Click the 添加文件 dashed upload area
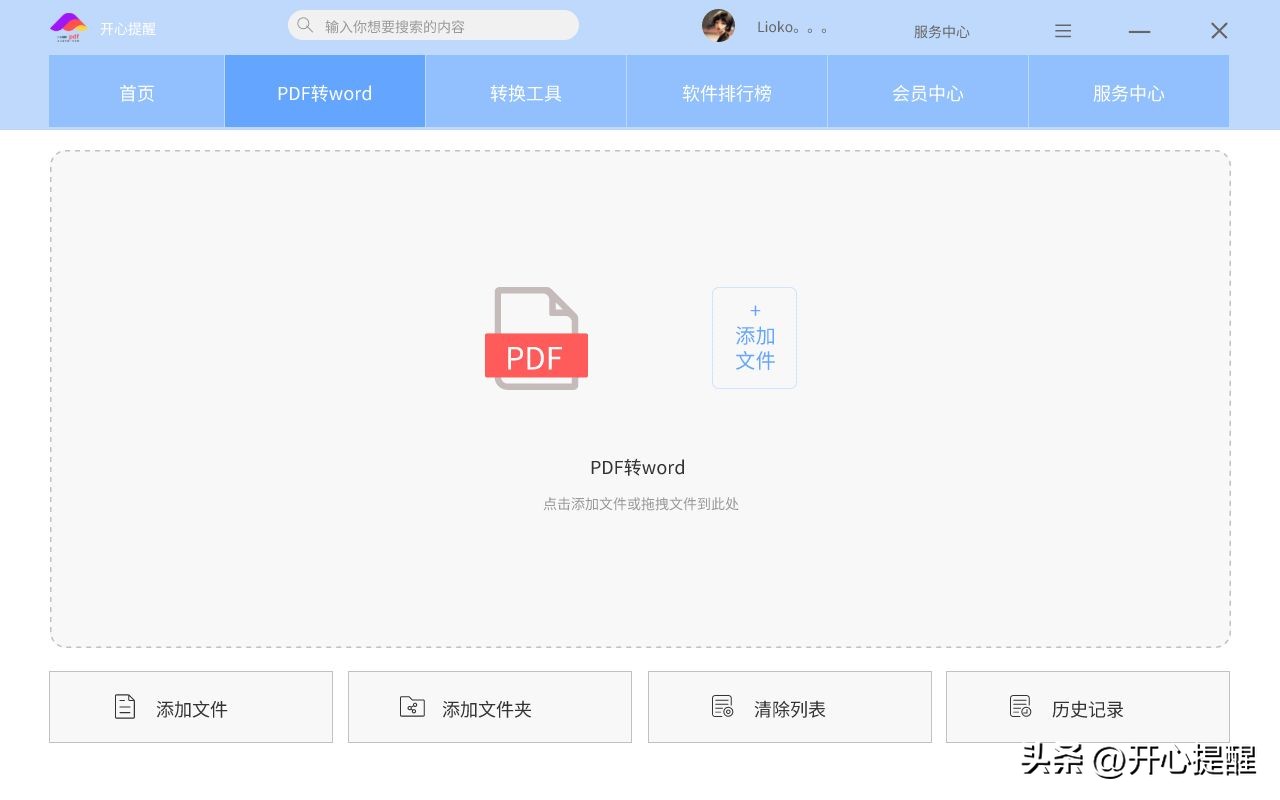This screenshot has width=1280, height=800. [x=754, y=337]
